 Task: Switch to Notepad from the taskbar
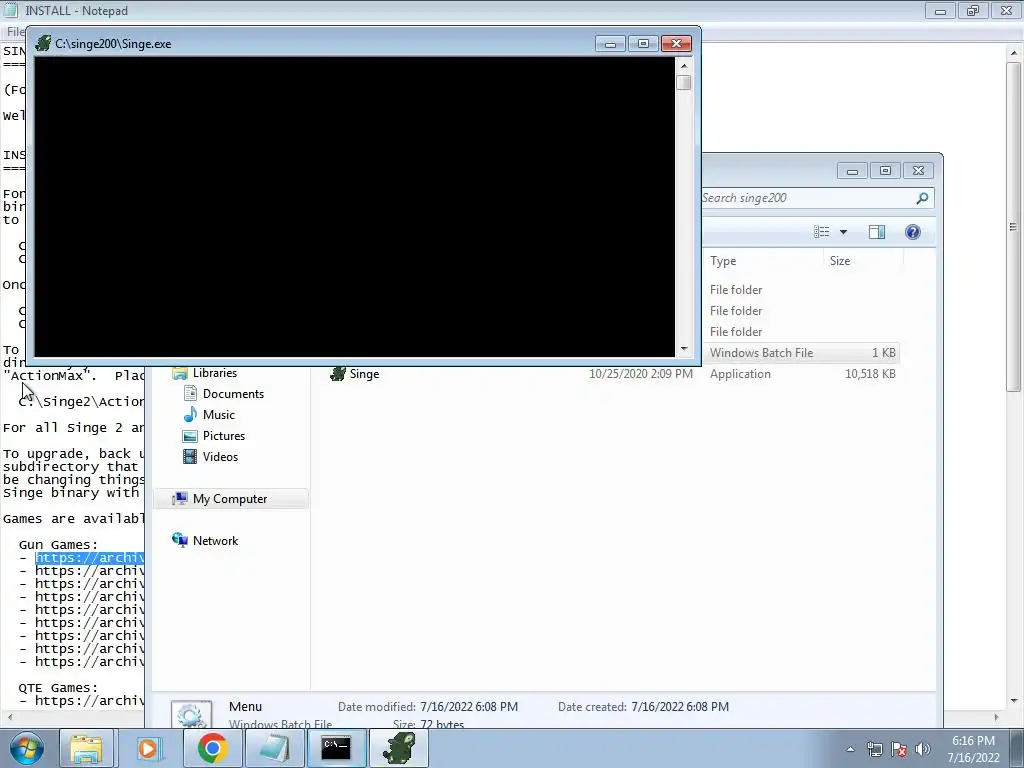[274, 748]
